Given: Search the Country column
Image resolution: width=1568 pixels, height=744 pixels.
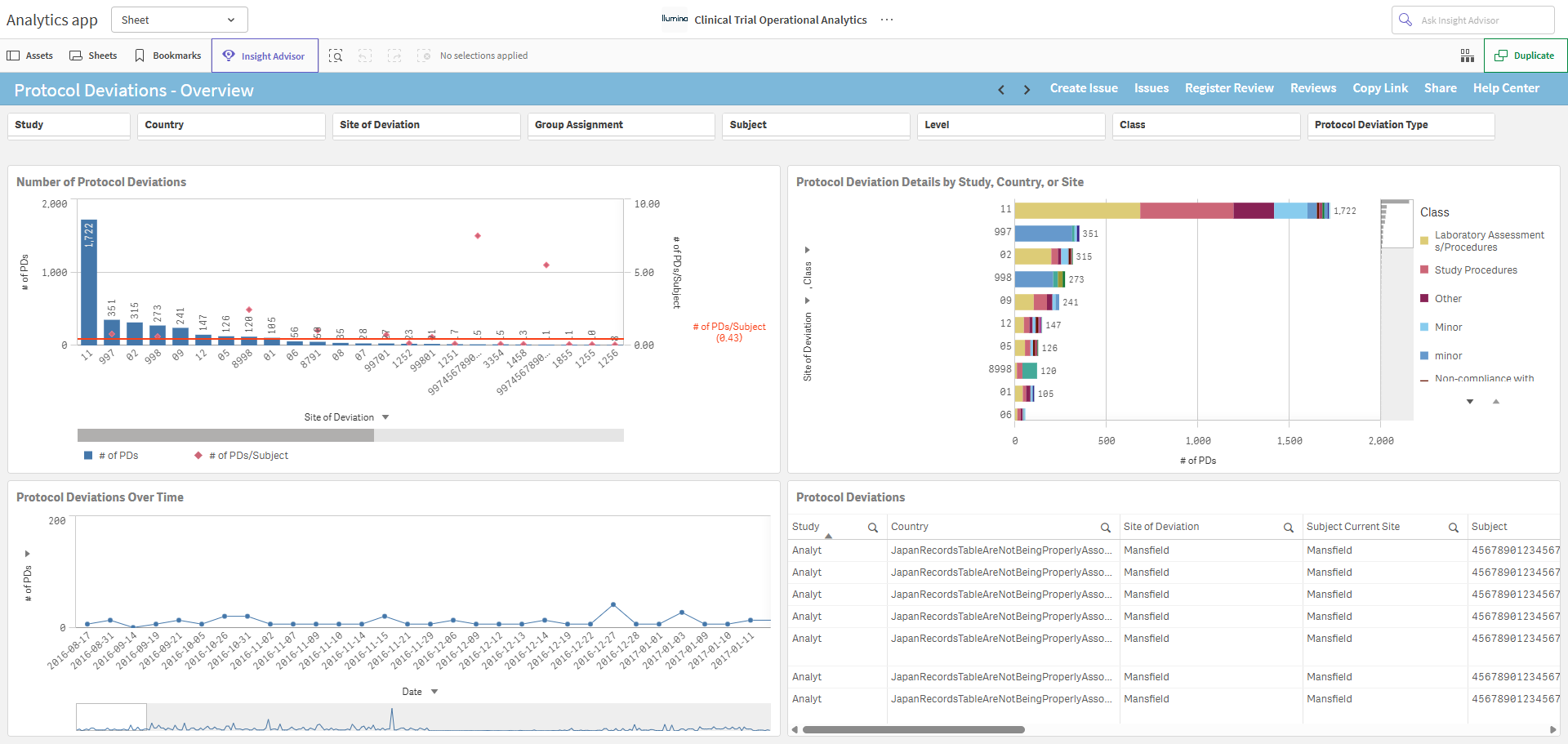Looking at the screenshot, I should [x=1106, y=528].
